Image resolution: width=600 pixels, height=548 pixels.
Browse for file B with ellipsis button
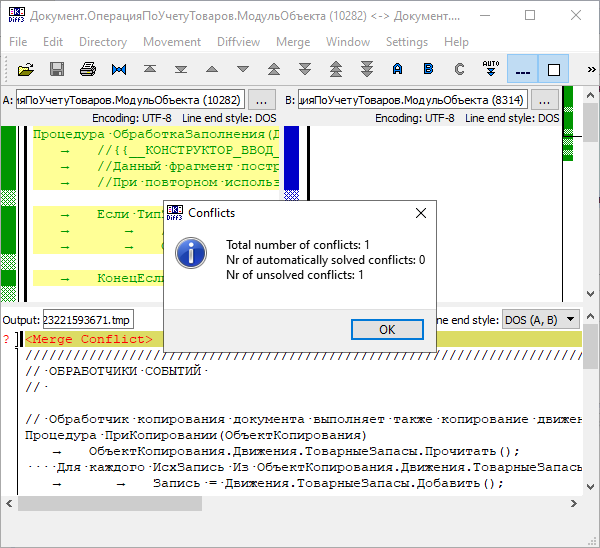[544, 100]
